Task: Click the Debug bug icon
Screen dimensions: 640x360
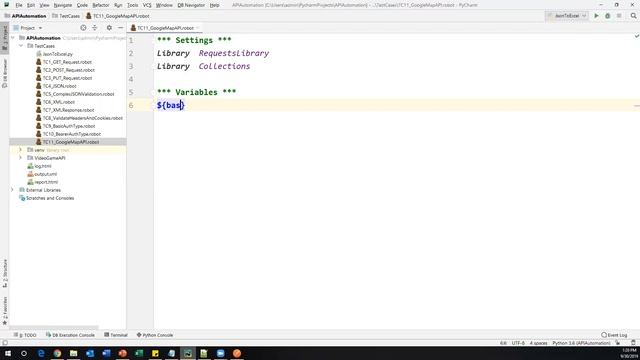Action: 608,16
